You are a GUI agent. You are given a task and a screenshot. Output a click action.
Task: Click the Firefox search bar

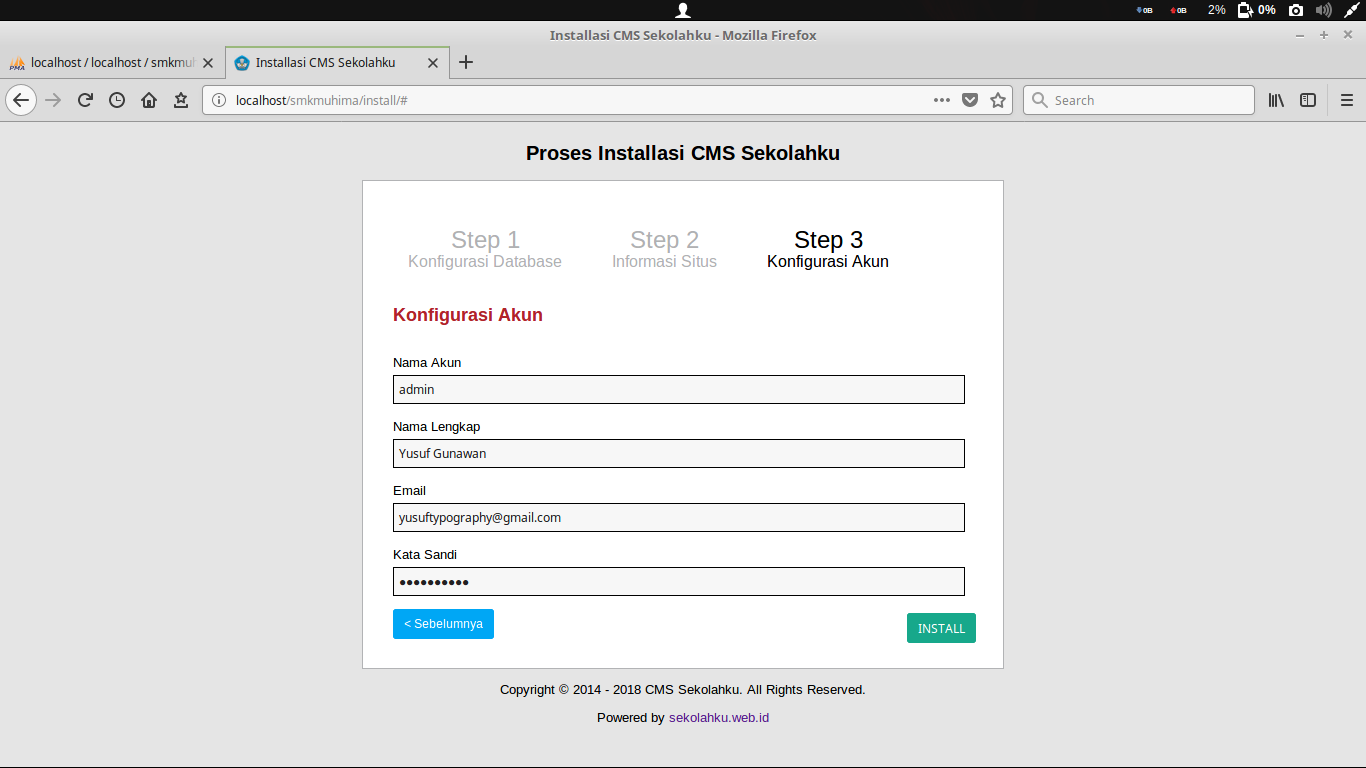pyautogui.click(x=1138, y=100)
